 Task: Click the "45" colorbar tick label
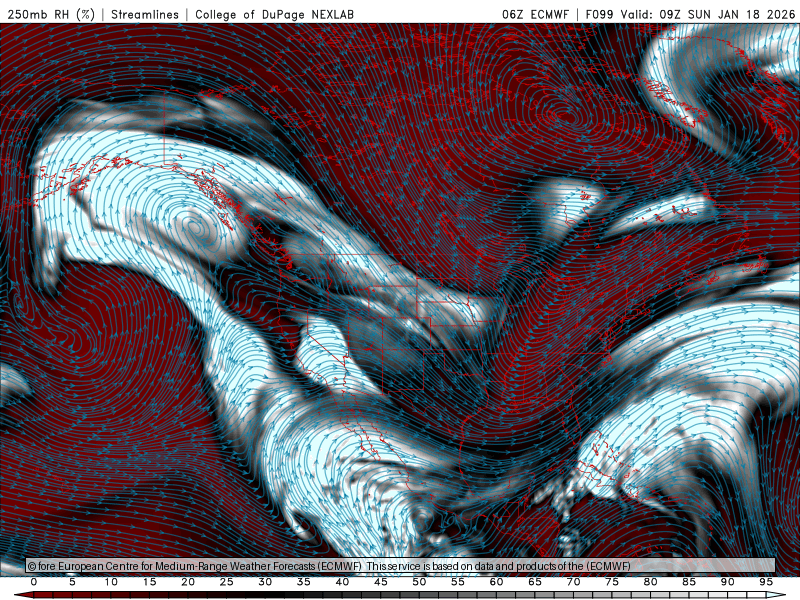click(381, 582)
